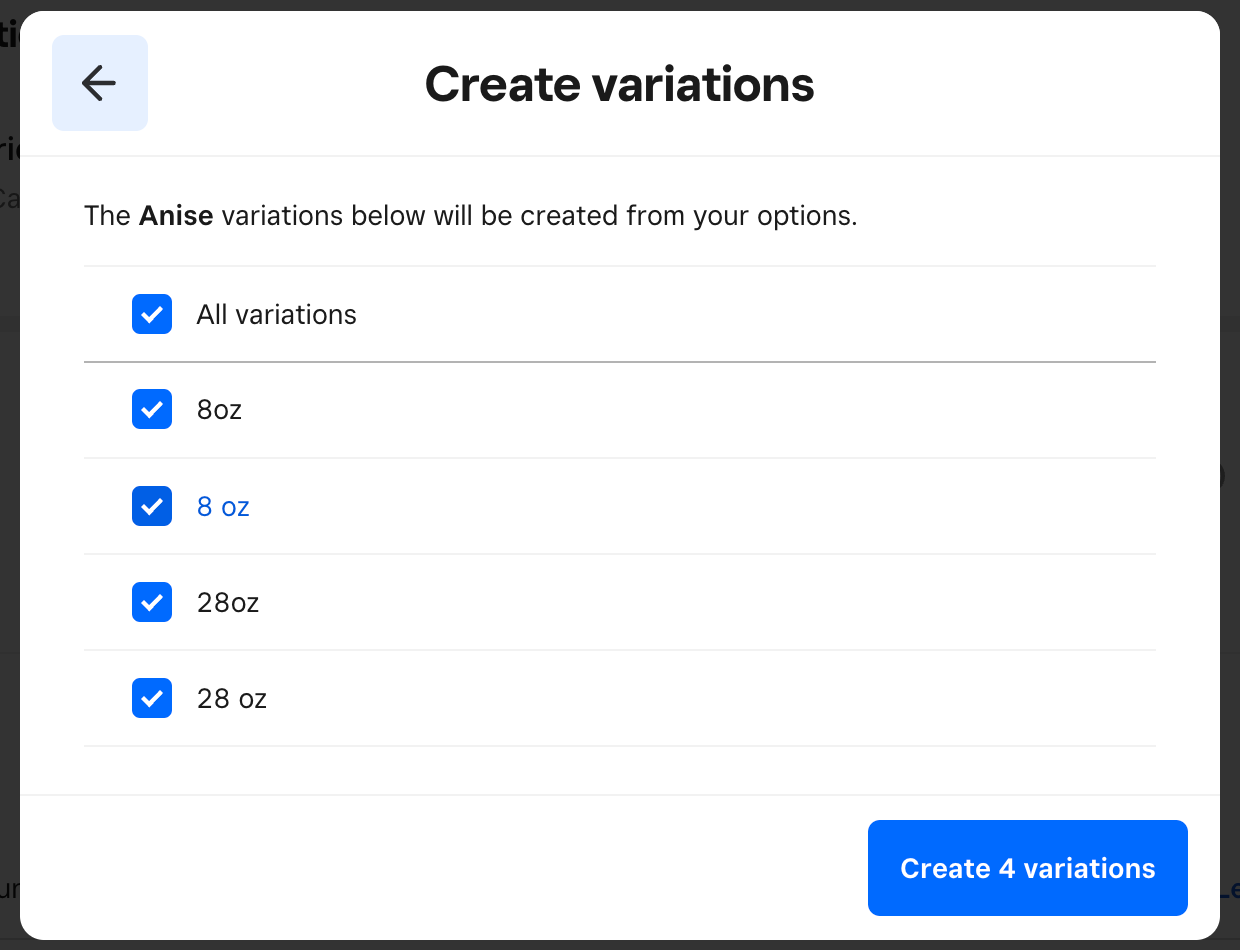Click the checkmark icon beside 8oz
This screenshot has width=1240, height=950.
(x=151, y=409)
